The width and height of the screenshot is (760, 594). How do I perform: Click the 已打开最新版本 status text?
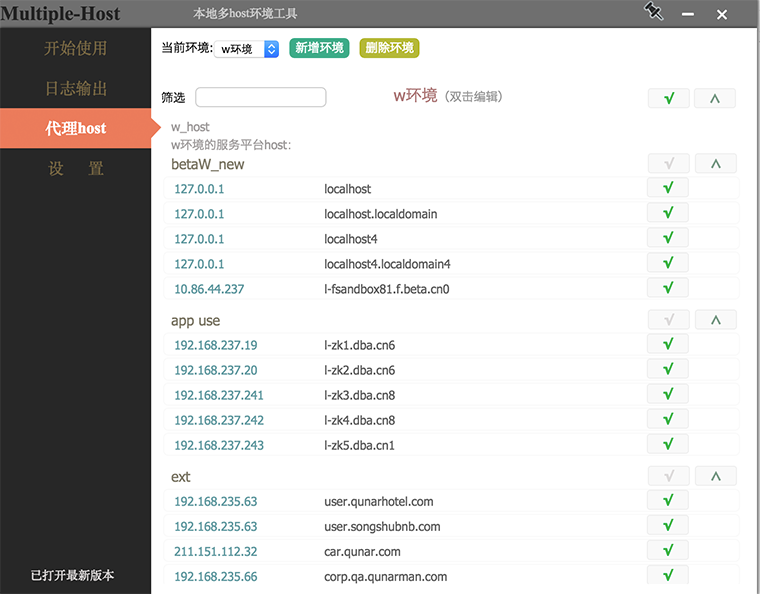[x=72, y=575]
